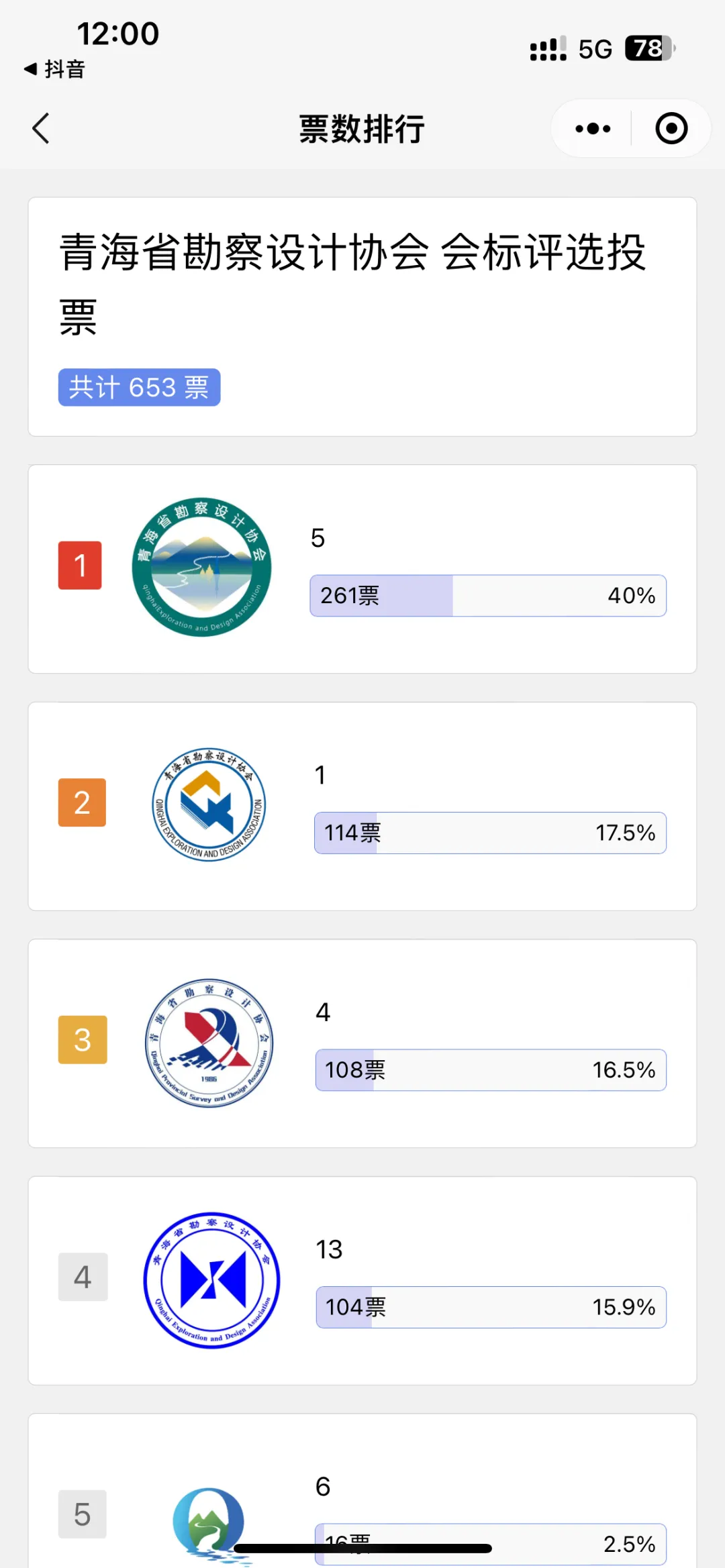Image resolution: width=725 pixels, height=1568 pixels.
Task: Tap the 共计 653 票 total badge
Action: (139, 387)
